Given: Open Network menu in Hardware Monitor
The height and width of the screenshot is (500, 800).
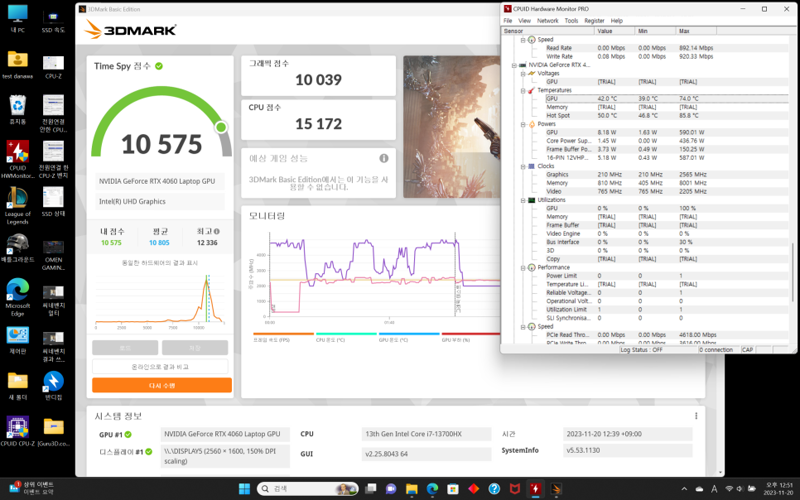Looking at the screenshot, I should pos(547,21).
